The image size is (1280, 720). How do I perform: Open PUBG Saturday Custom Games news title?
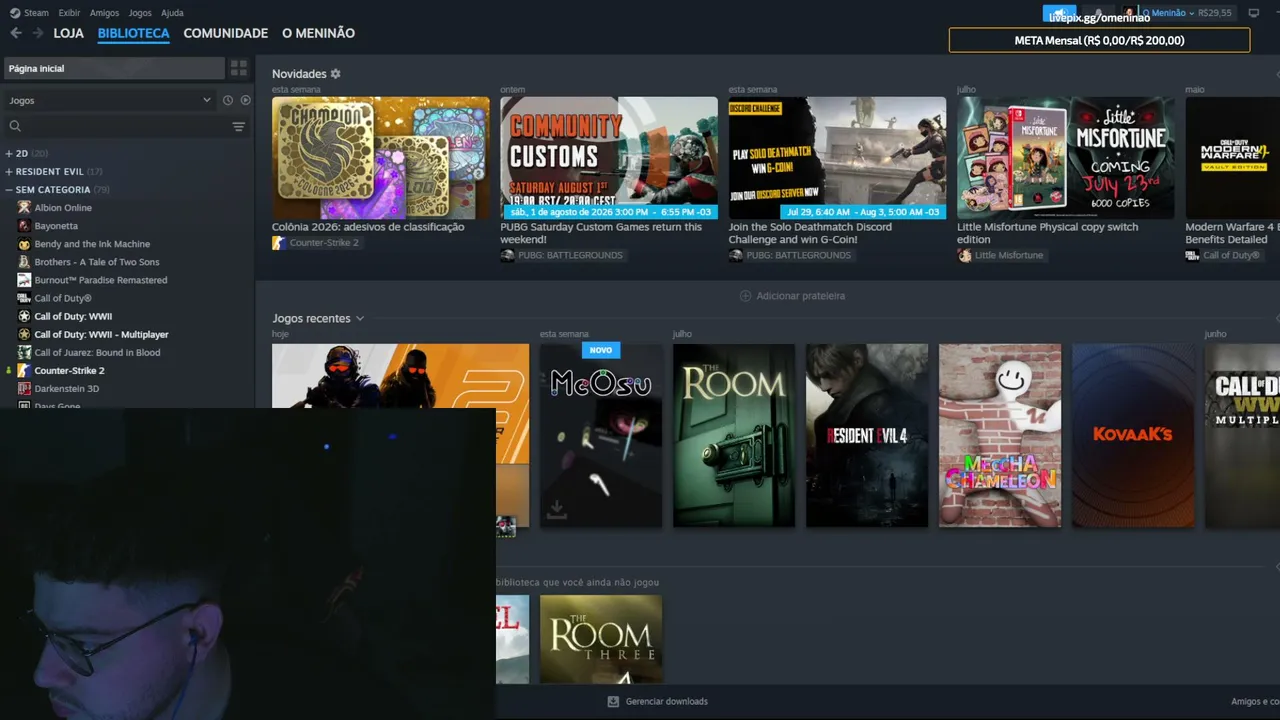[x=601, y=233]
